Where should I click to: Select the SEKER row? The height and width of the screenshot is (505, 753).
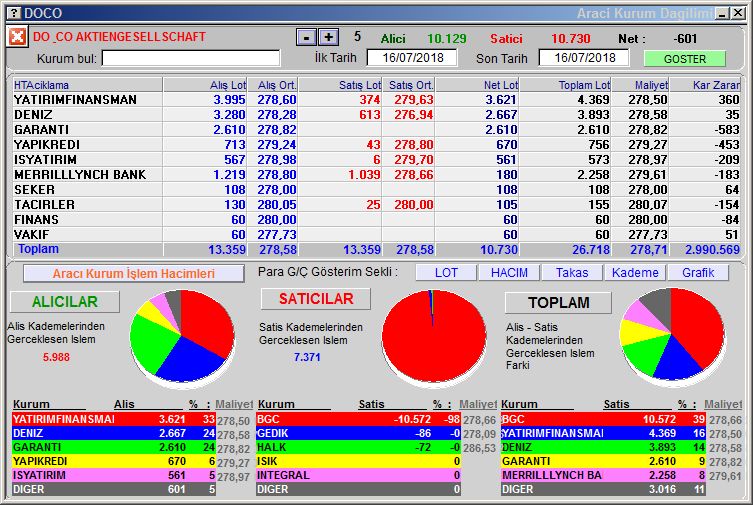(376, 190)
